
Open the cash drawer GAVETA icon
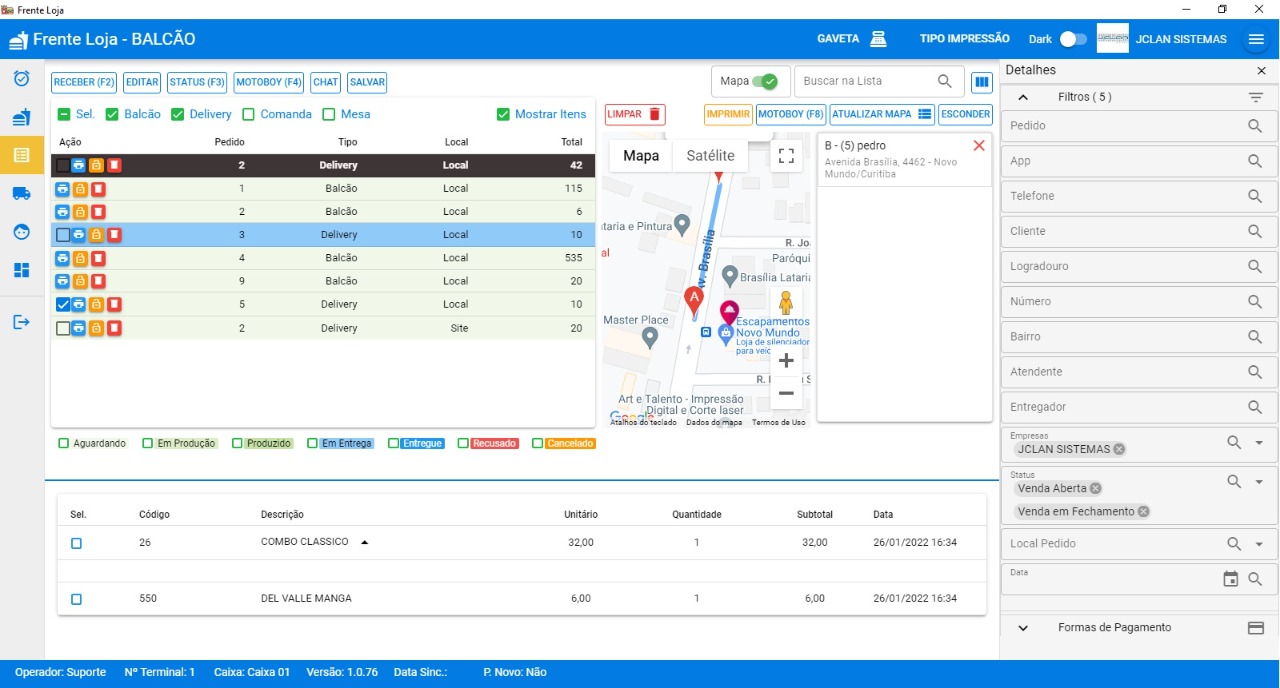[878, 39]
